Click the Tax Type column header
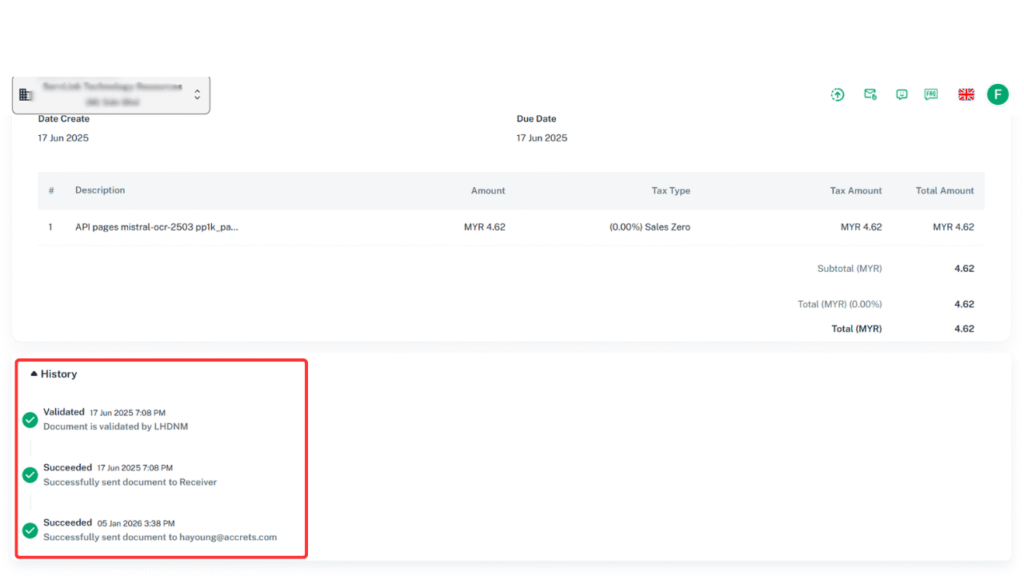The height and width of the screenshot is (576, 1024). pyautogui.click(x=672, y=190)
